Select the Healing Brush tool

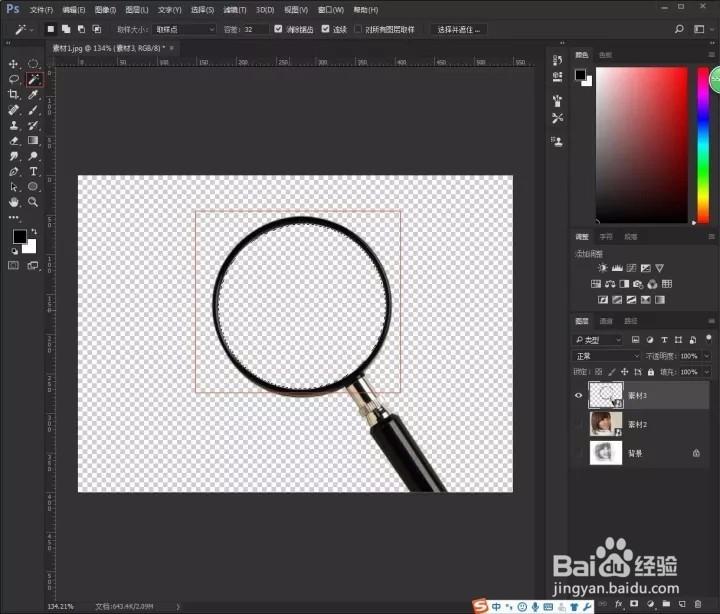pos(14,110)
